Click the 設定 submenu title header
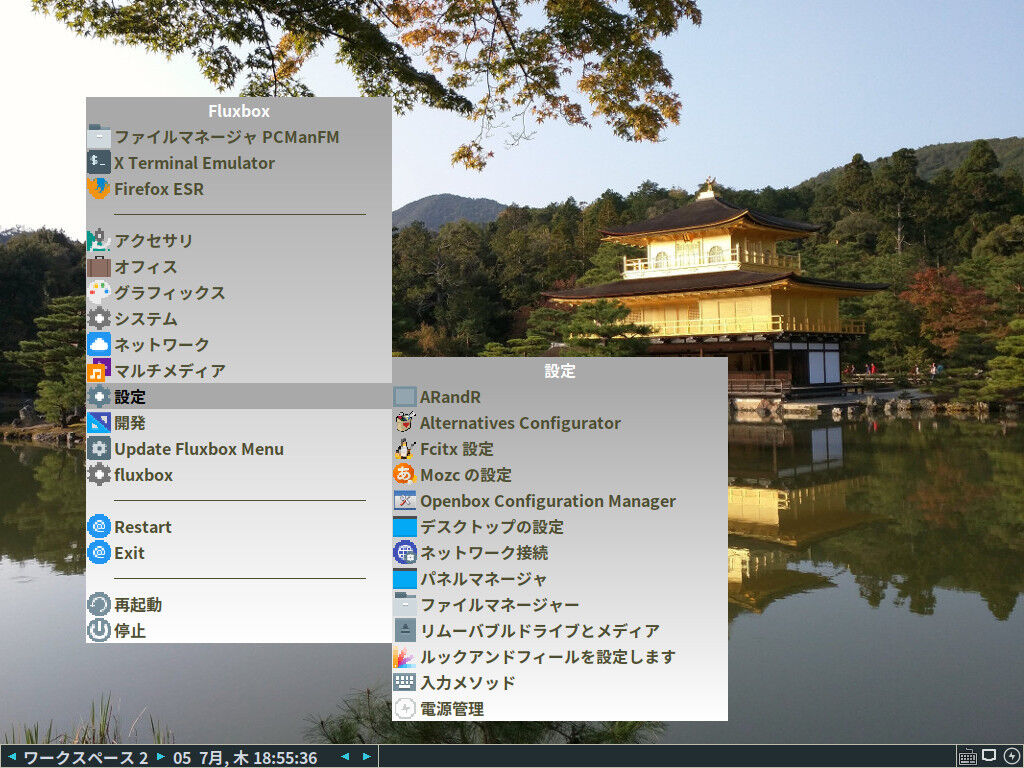This screenshot has width=1024, height=768. tap(560, 370)
